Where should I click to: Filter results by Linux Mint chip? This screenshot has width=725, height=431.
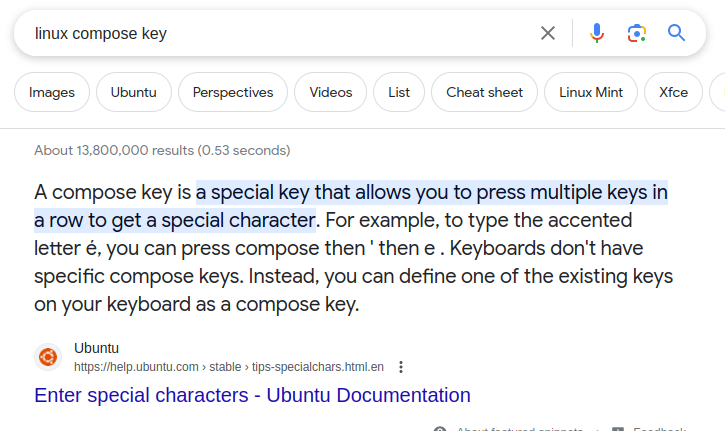click(x=591, y=92)
